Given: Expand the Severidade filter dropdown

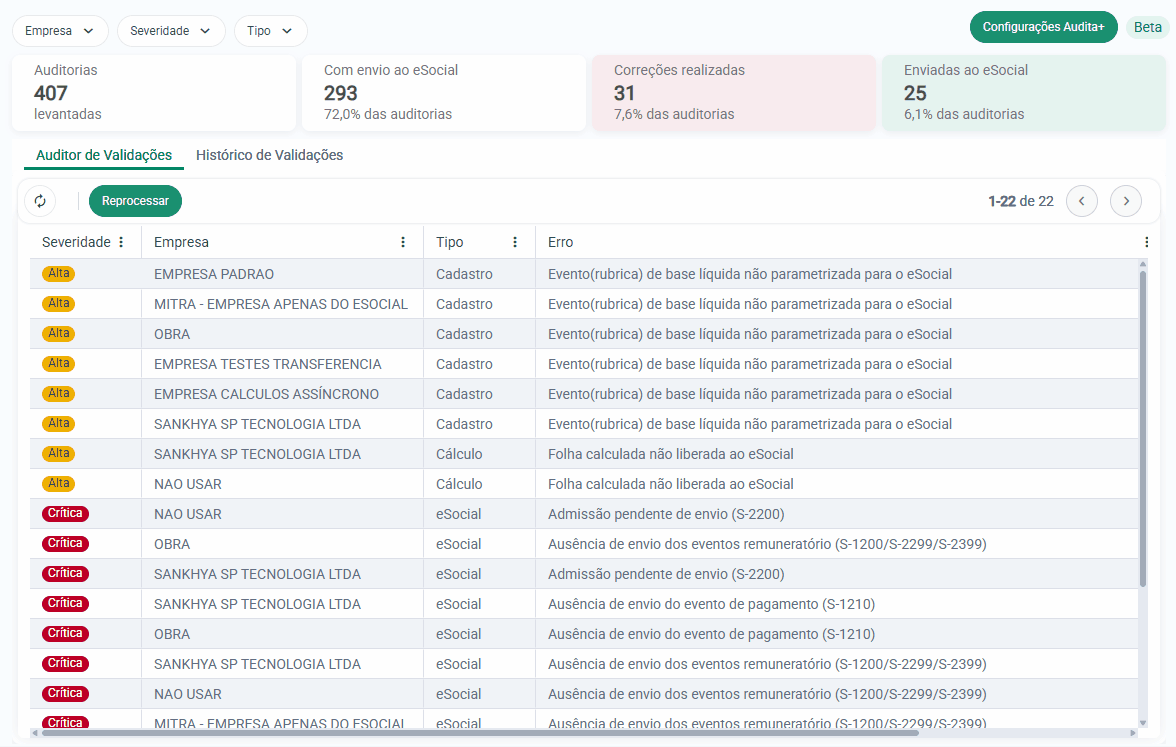Looking at the screenshot, I should (171, 31).
